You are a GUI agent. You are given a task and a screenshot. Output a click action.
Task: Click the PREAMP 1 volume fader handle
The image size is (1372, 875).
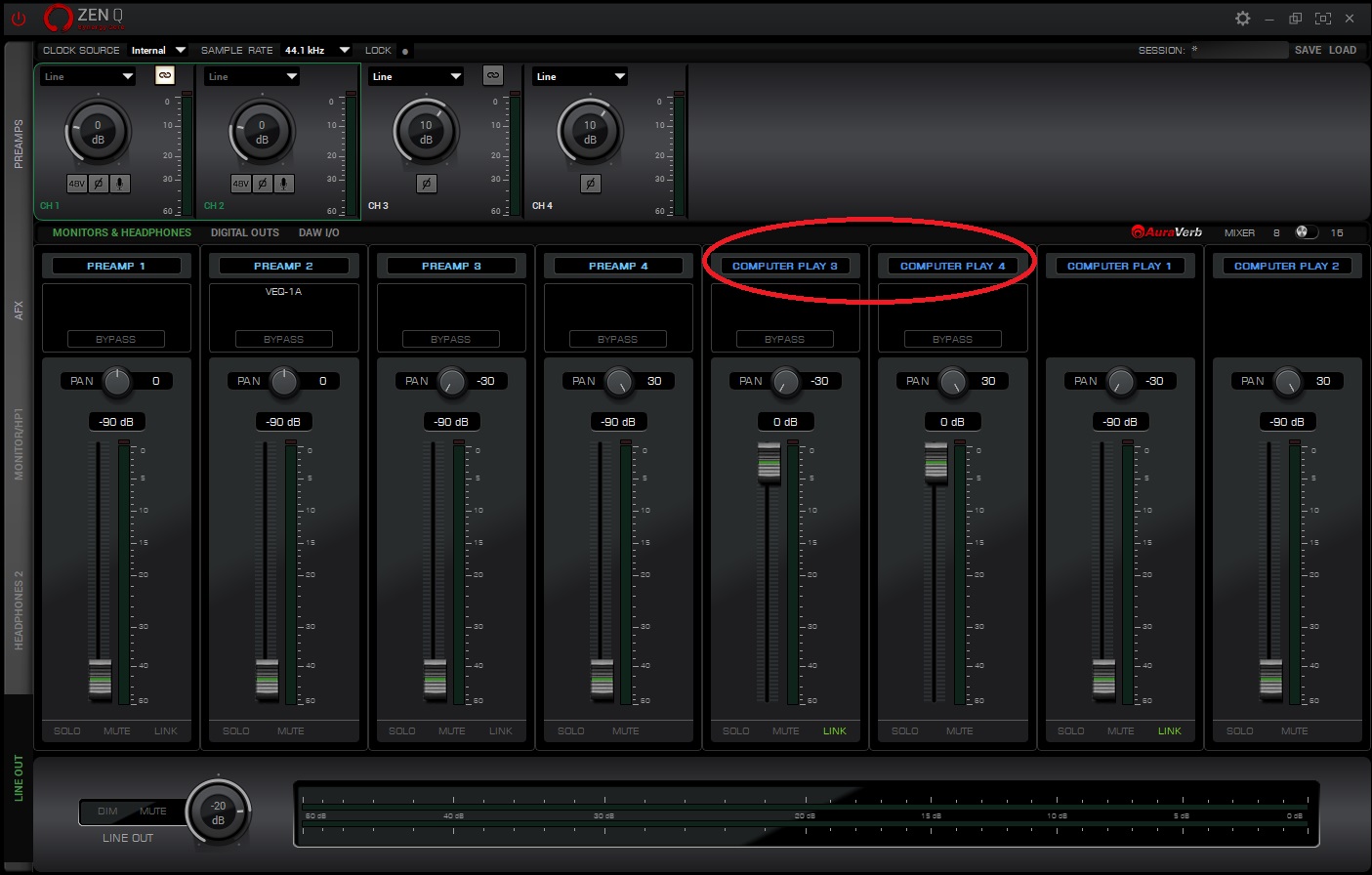pos(101,679)
